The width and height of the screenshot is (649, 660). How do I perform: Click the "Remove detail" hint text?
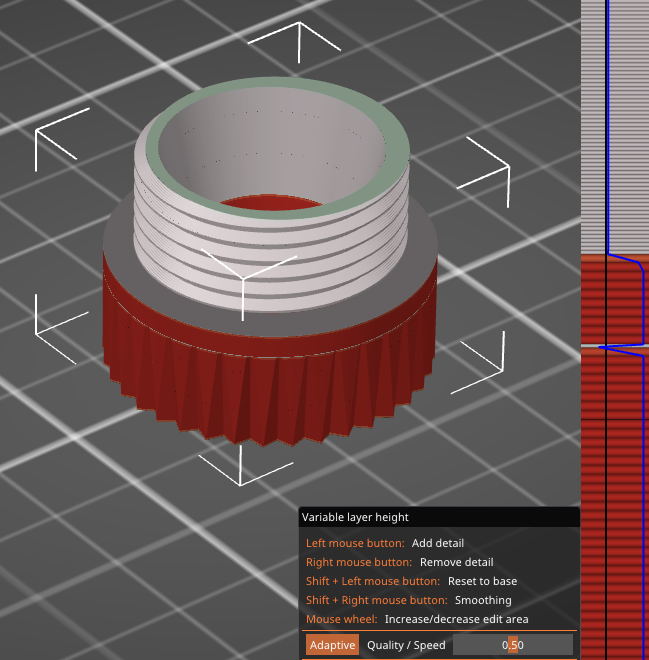[456, 562]
